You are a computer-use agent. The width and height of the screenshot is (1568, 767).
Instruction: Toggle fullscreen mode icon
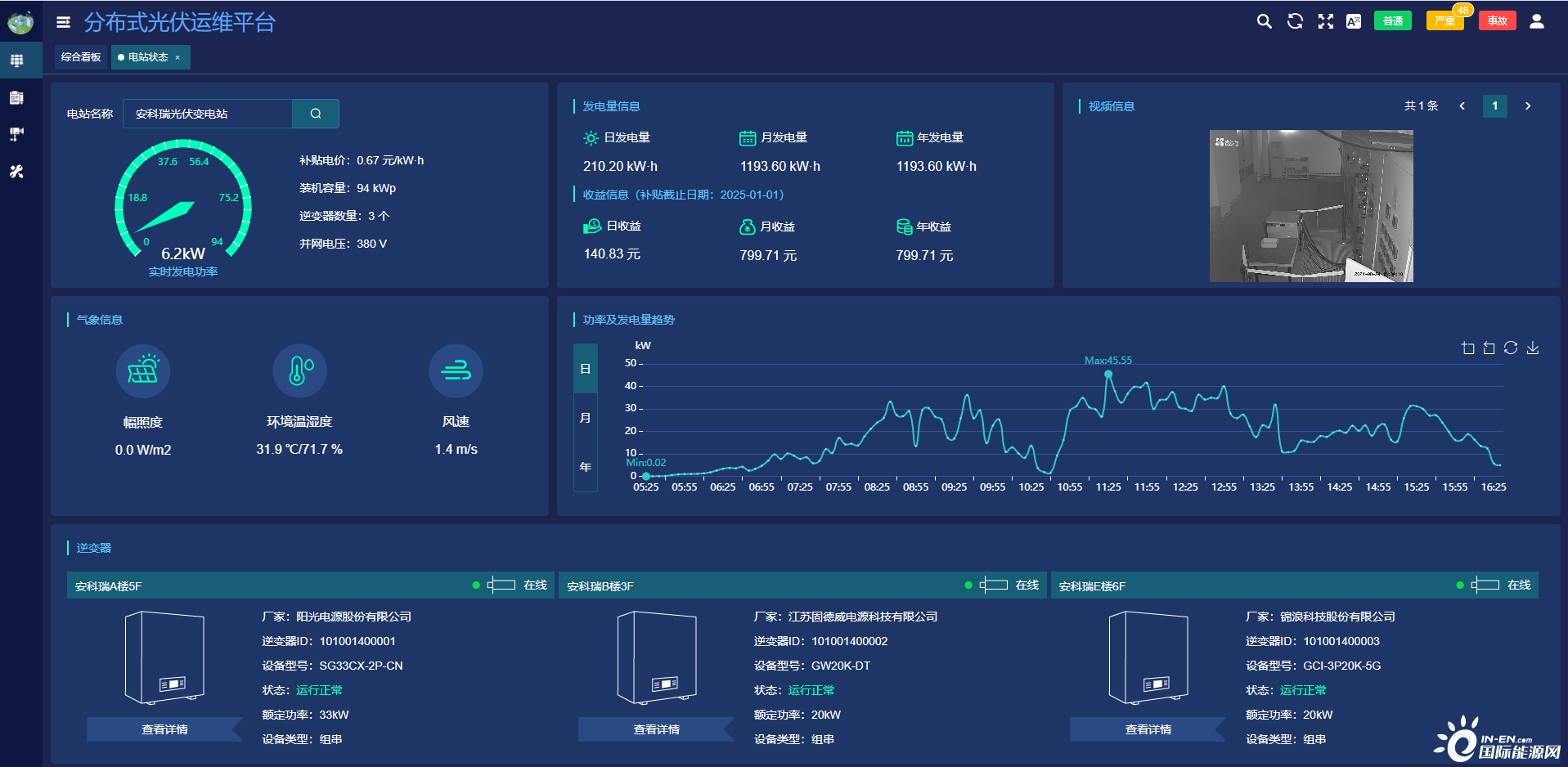(x=1325, y=21)
